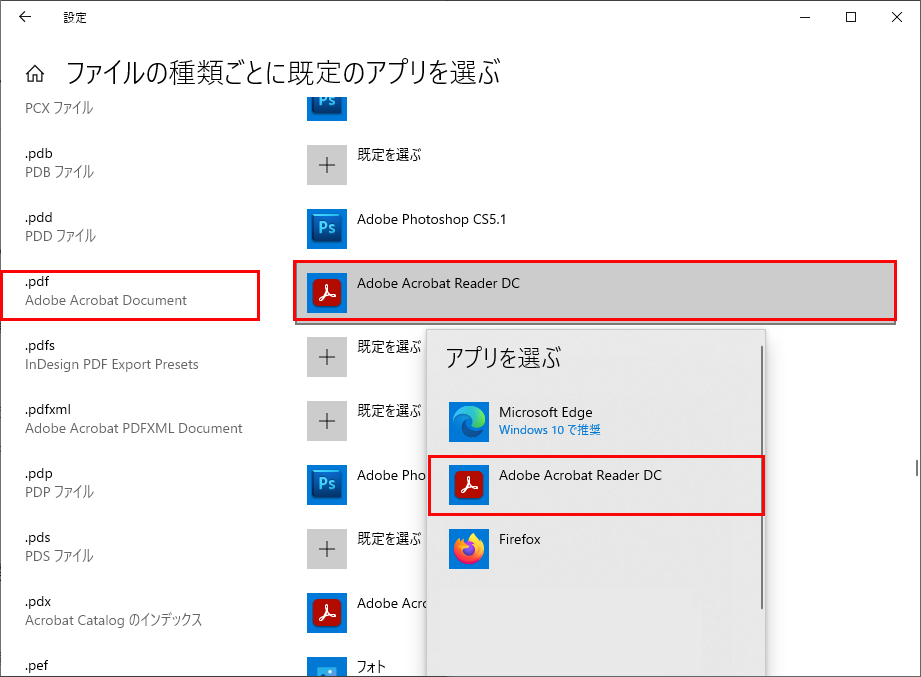Close the Settings window
Image resolution: width=921 pixels, height=677 pixels.
click(x=896, y=17)
